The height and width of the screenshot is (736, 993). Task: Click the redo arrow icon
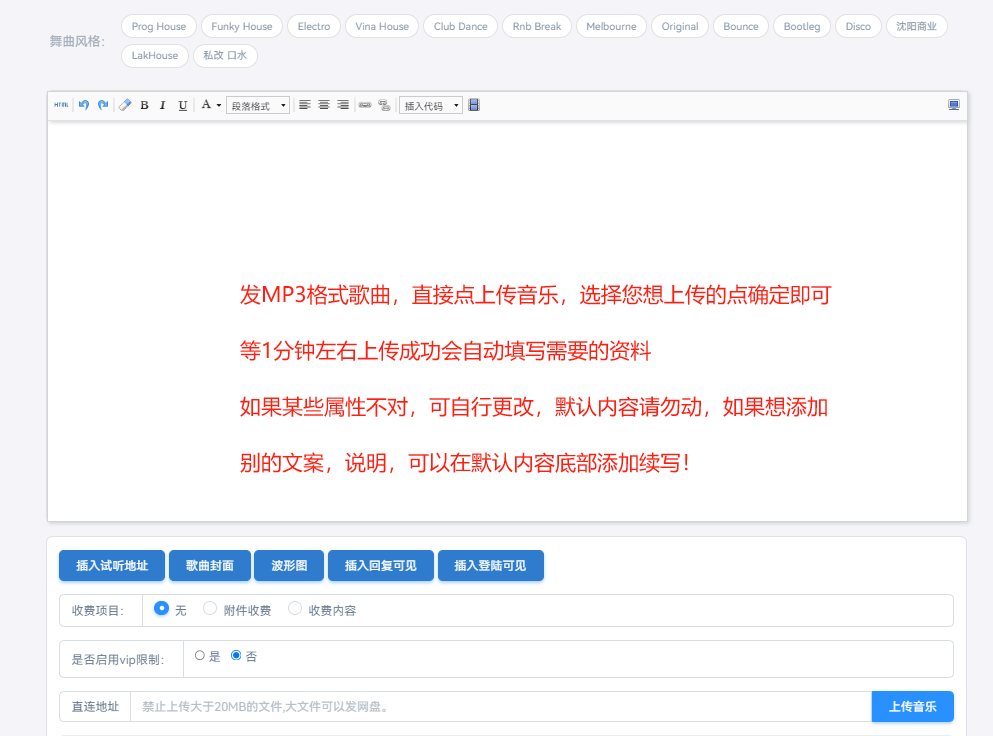[x=103, y=105]
